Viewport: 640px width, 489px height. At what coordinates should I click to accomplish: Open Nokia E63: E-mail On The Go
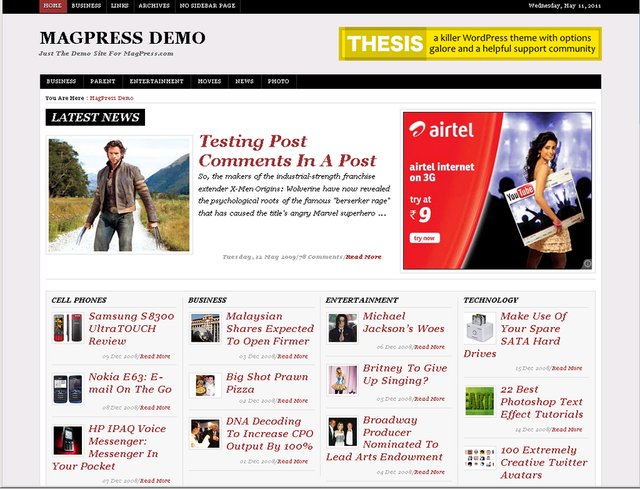click(x=130, y=383)
